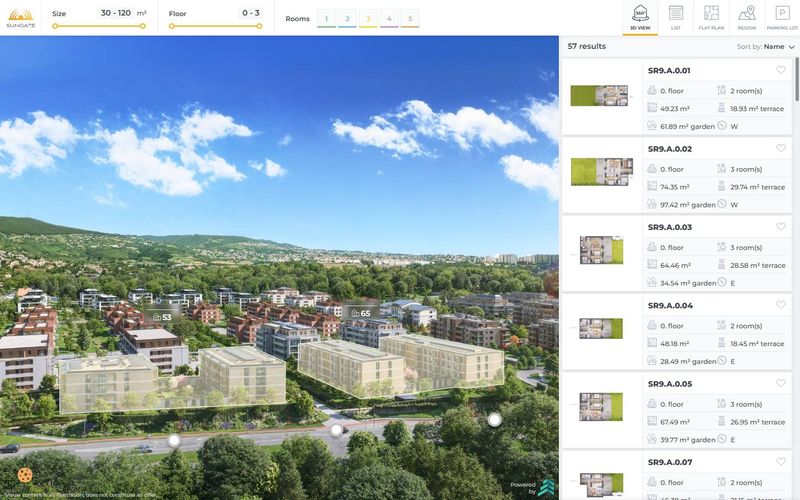Click building marker labeled 65

coord(361,313)
